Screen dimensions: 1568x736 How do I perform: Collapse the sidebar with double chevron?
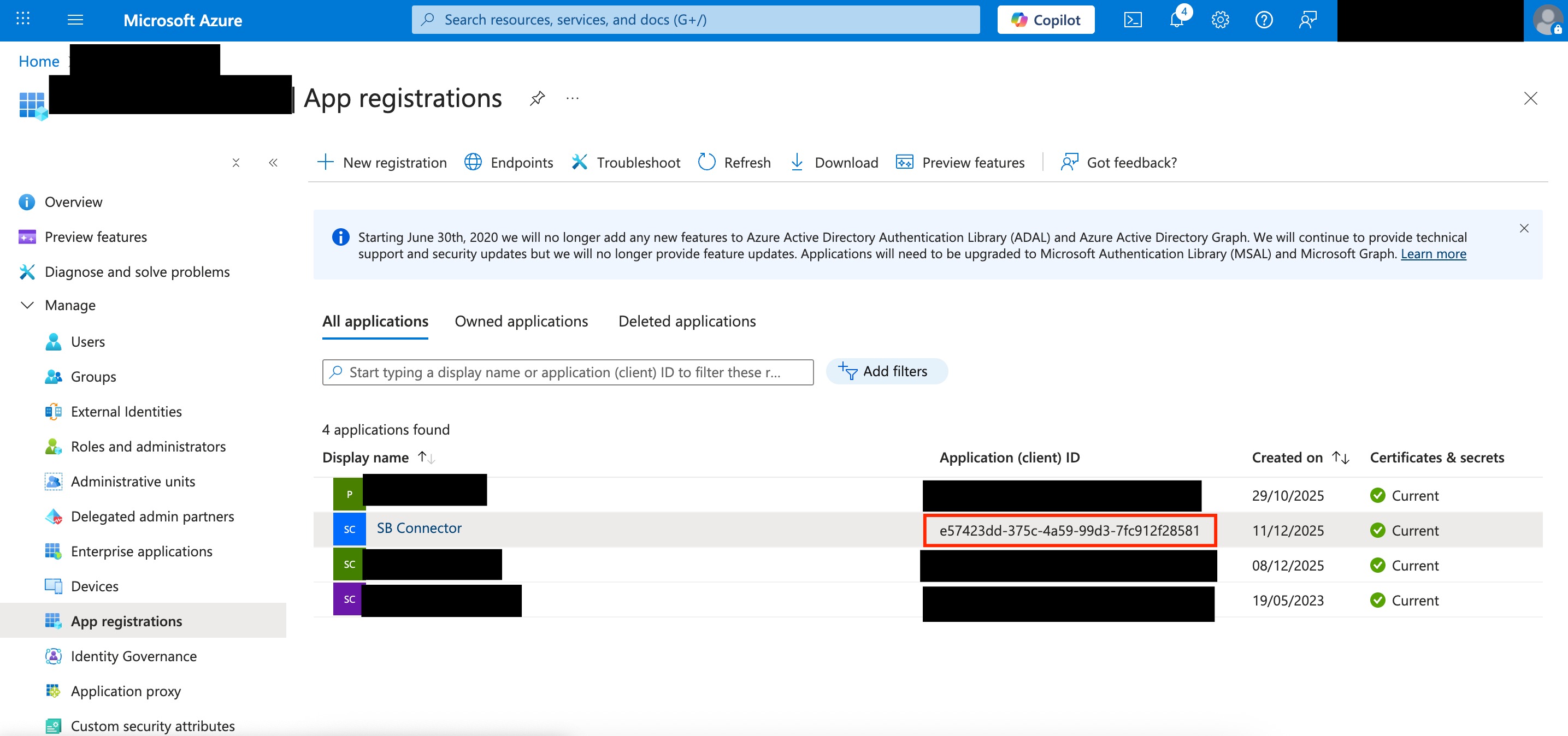(273, 162)
